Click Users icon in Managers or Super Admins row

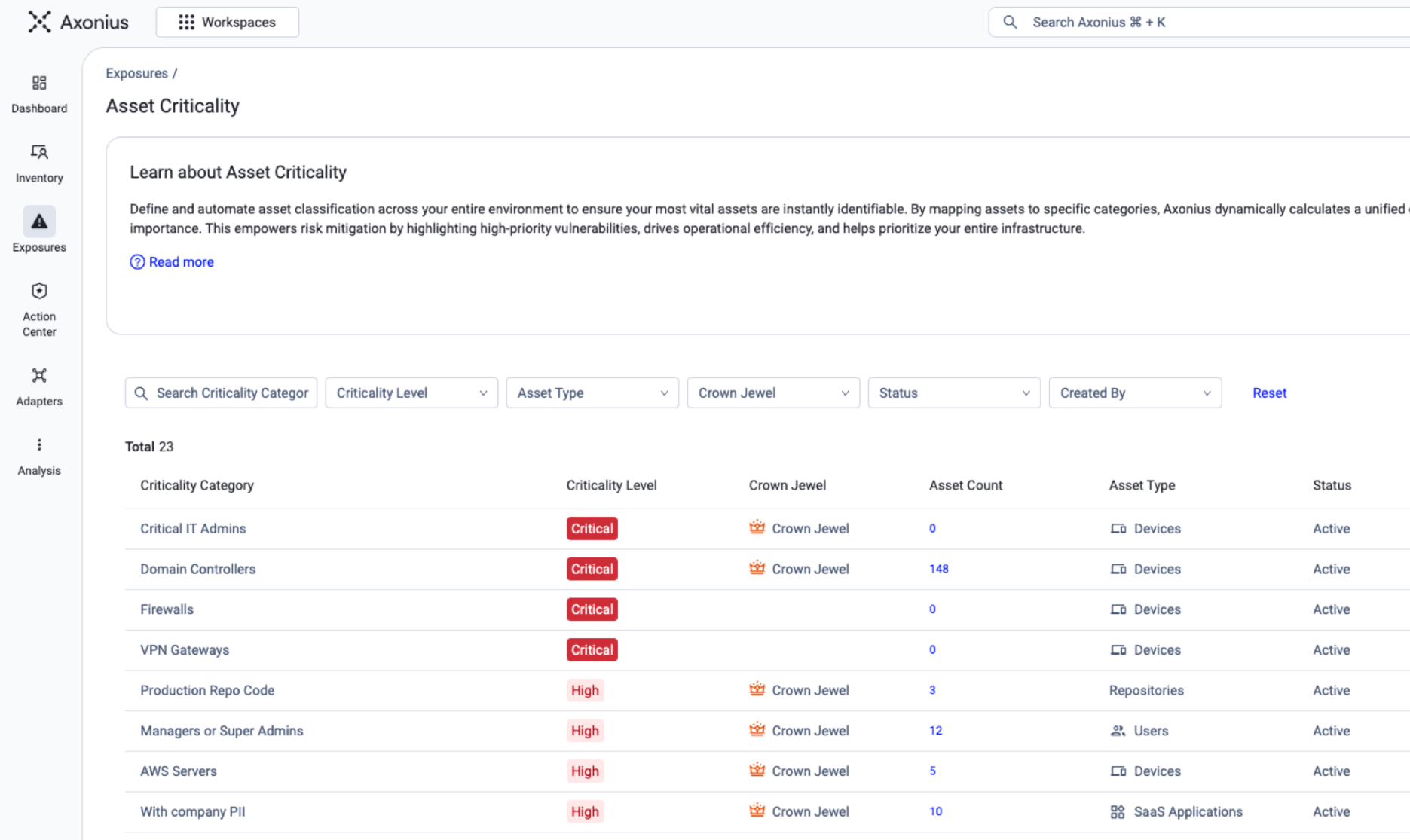point(1118,731)
